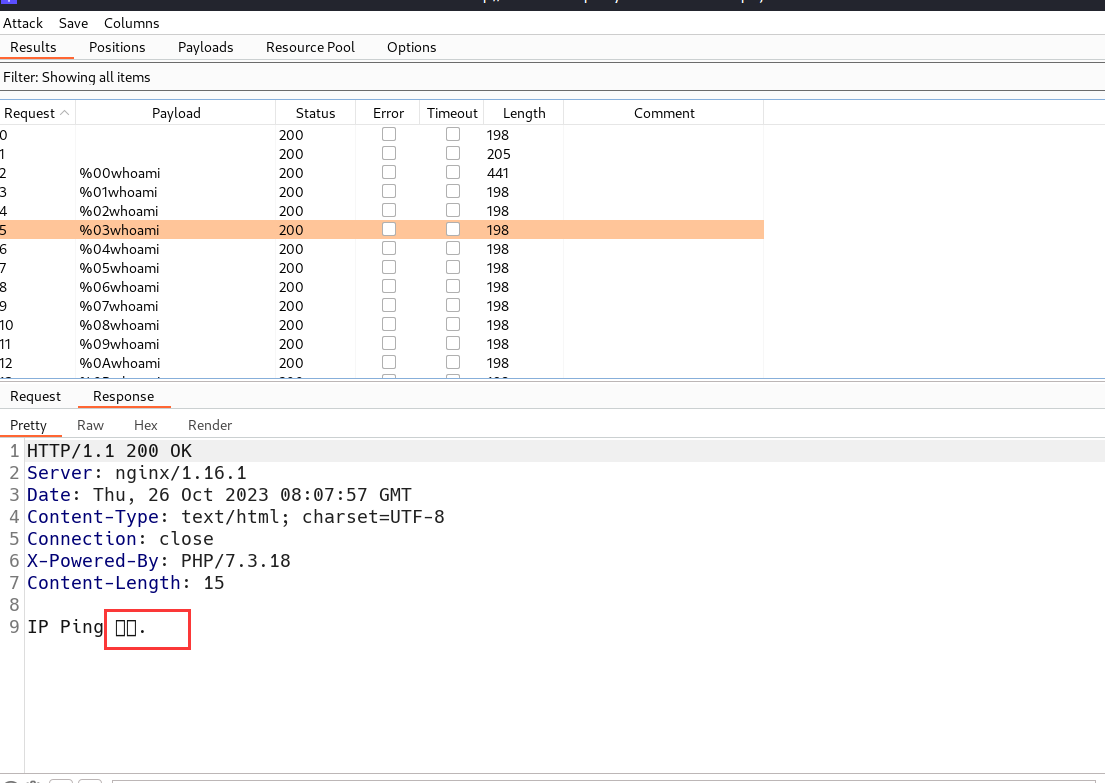1105x783 pixels.
Task: Click the Server nginx/1.16.1 header line
Action: coord(137,473)
